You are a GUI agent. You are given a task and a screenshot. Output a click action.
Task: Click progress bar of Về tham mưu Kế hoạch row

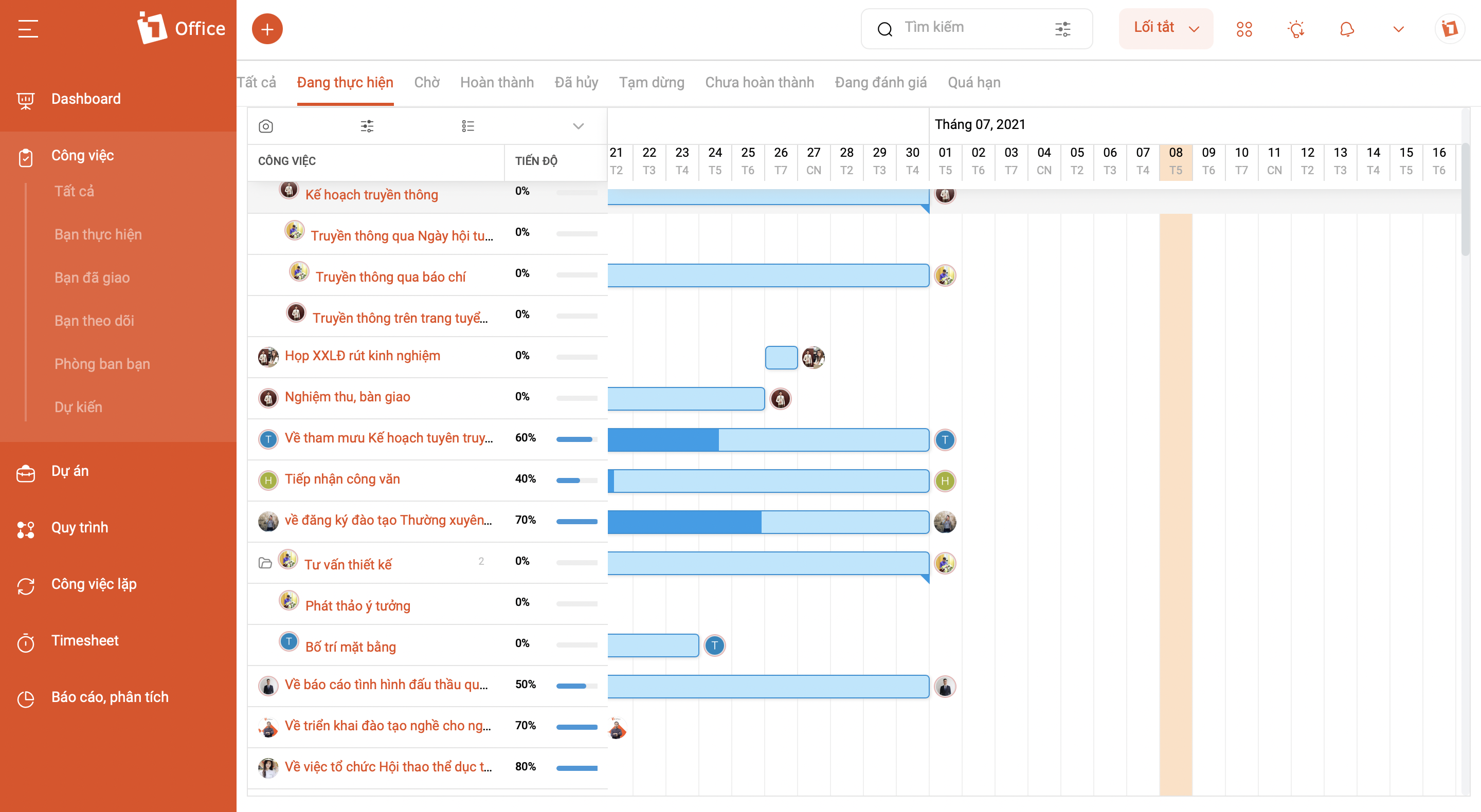click(576, 439)
